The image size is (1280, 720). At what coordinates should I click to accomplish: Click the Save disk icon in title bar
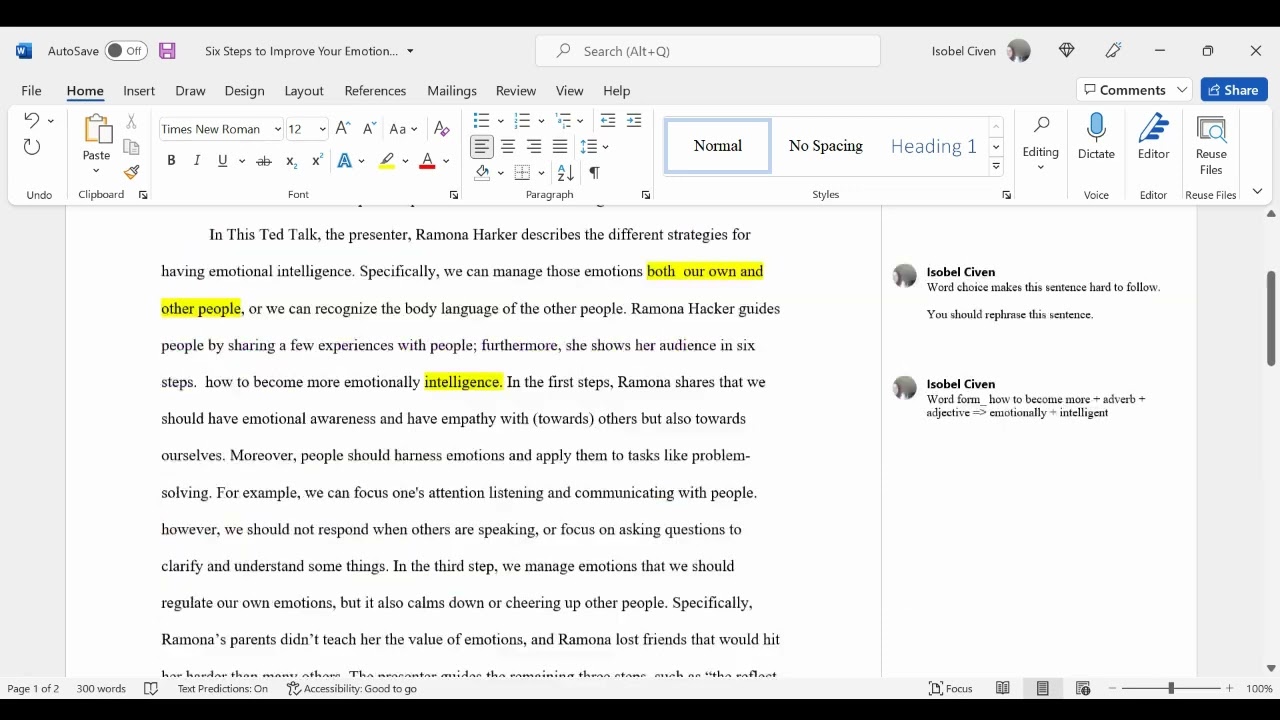[x=167, y=51]
